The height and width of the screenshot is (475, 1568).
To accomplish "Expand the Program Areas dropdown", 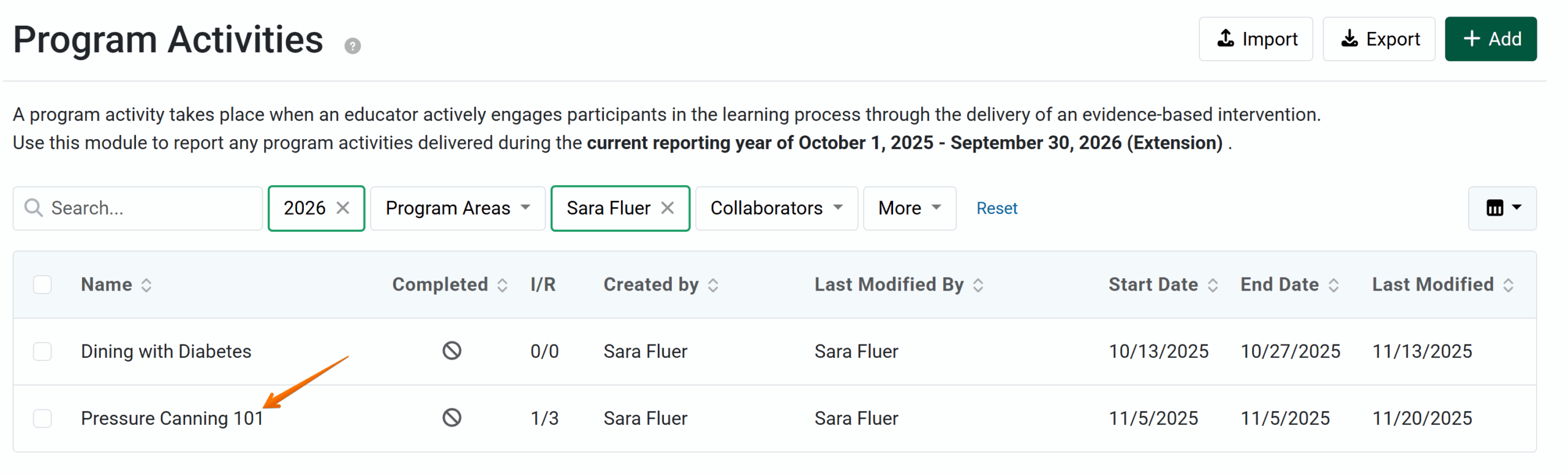I will coord(457,208).
